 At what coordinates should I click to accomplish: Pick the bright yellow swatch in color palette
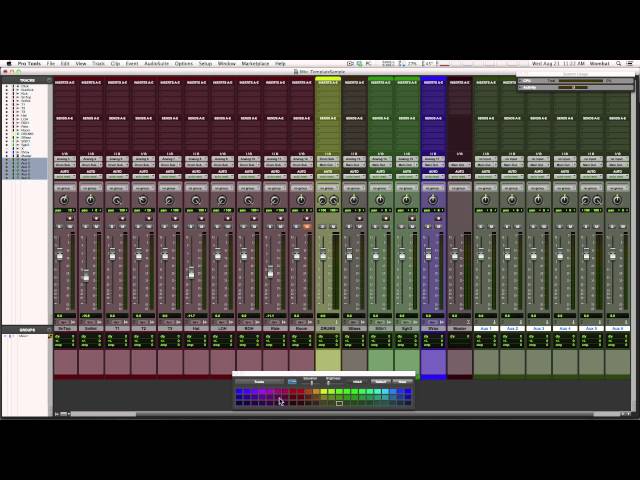pos(324,392)
